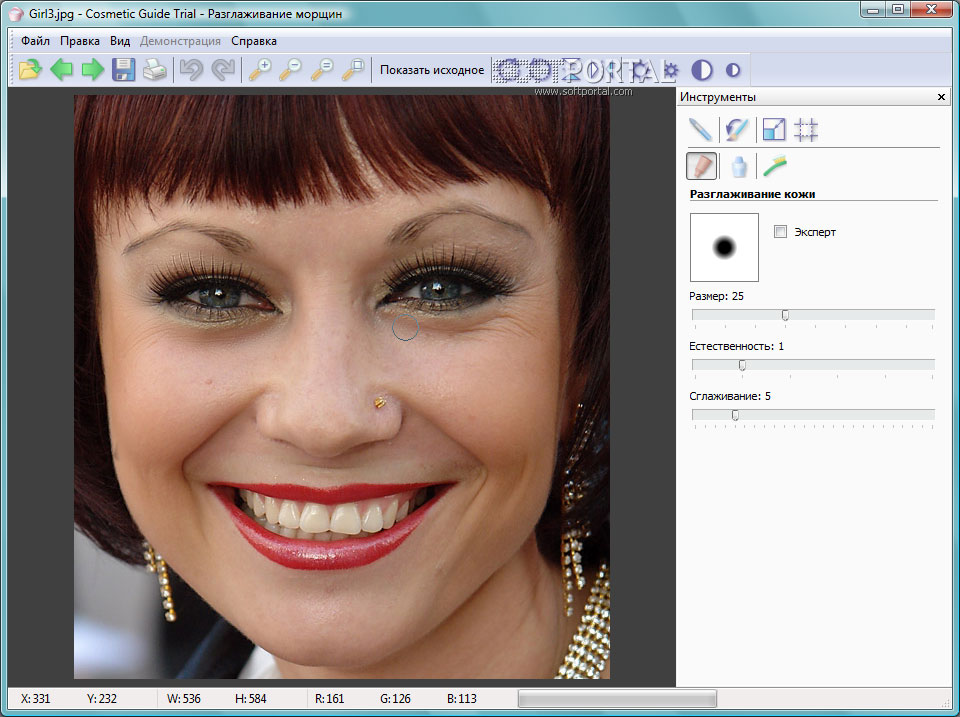Click the Сглаживание slider handle
This screenshot has height=717, width=960.
coord(736,415)
